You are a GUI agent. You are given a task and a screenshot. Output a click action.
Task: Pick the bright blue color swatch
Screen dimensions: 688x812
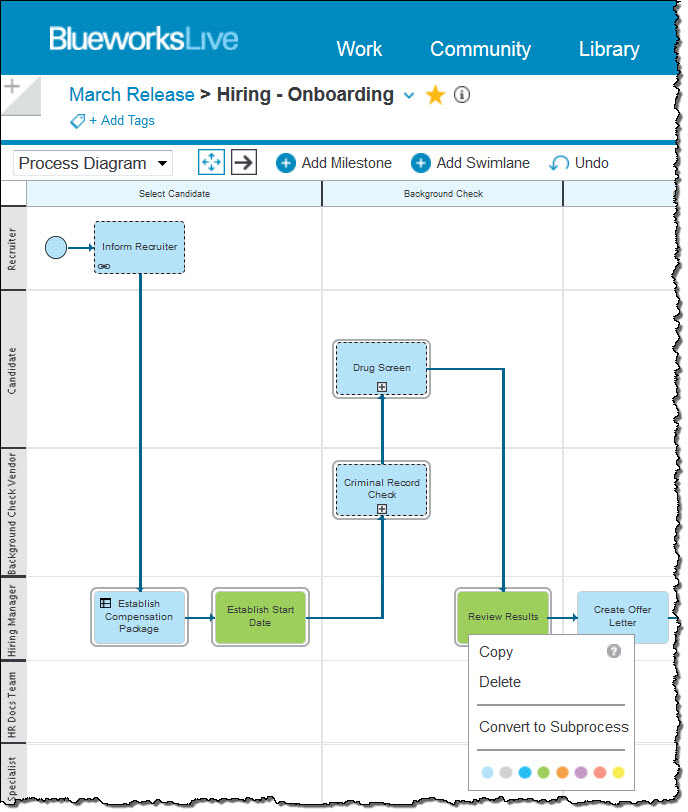(x=525, y=773)
